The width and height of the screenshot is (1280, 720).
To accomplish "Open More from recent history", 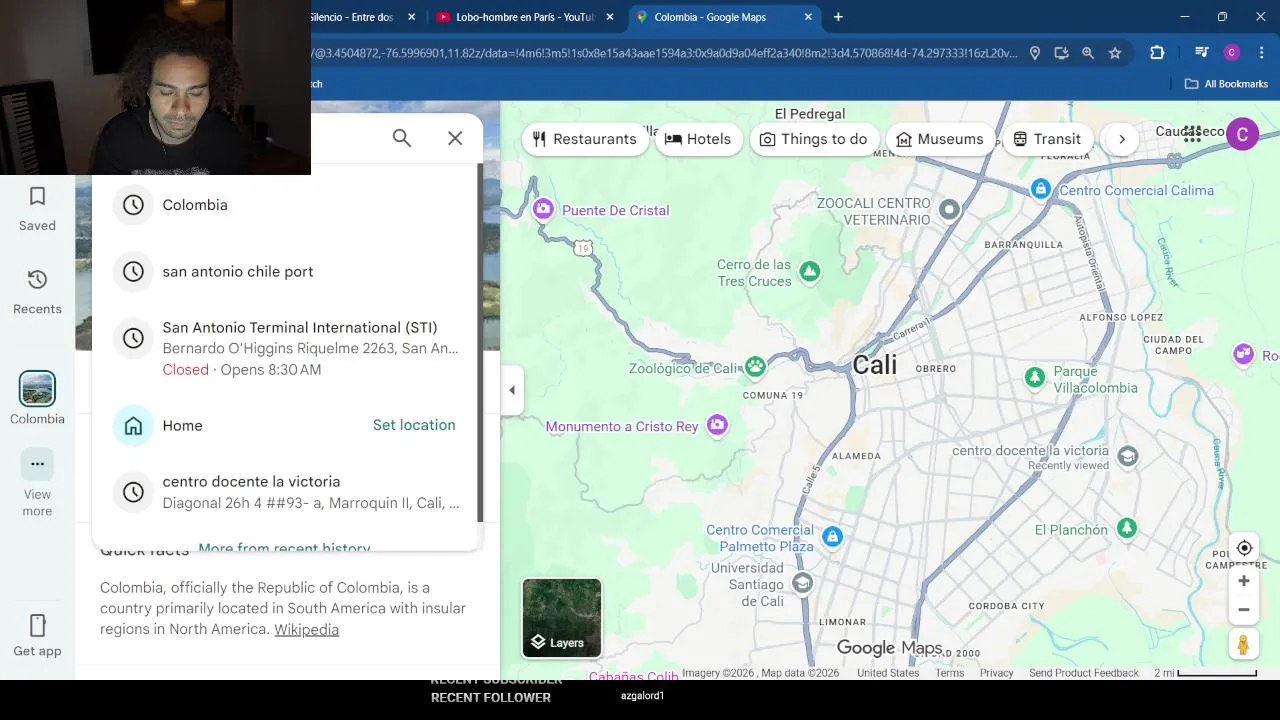I will pyautogui.click(x=284, y=548).
